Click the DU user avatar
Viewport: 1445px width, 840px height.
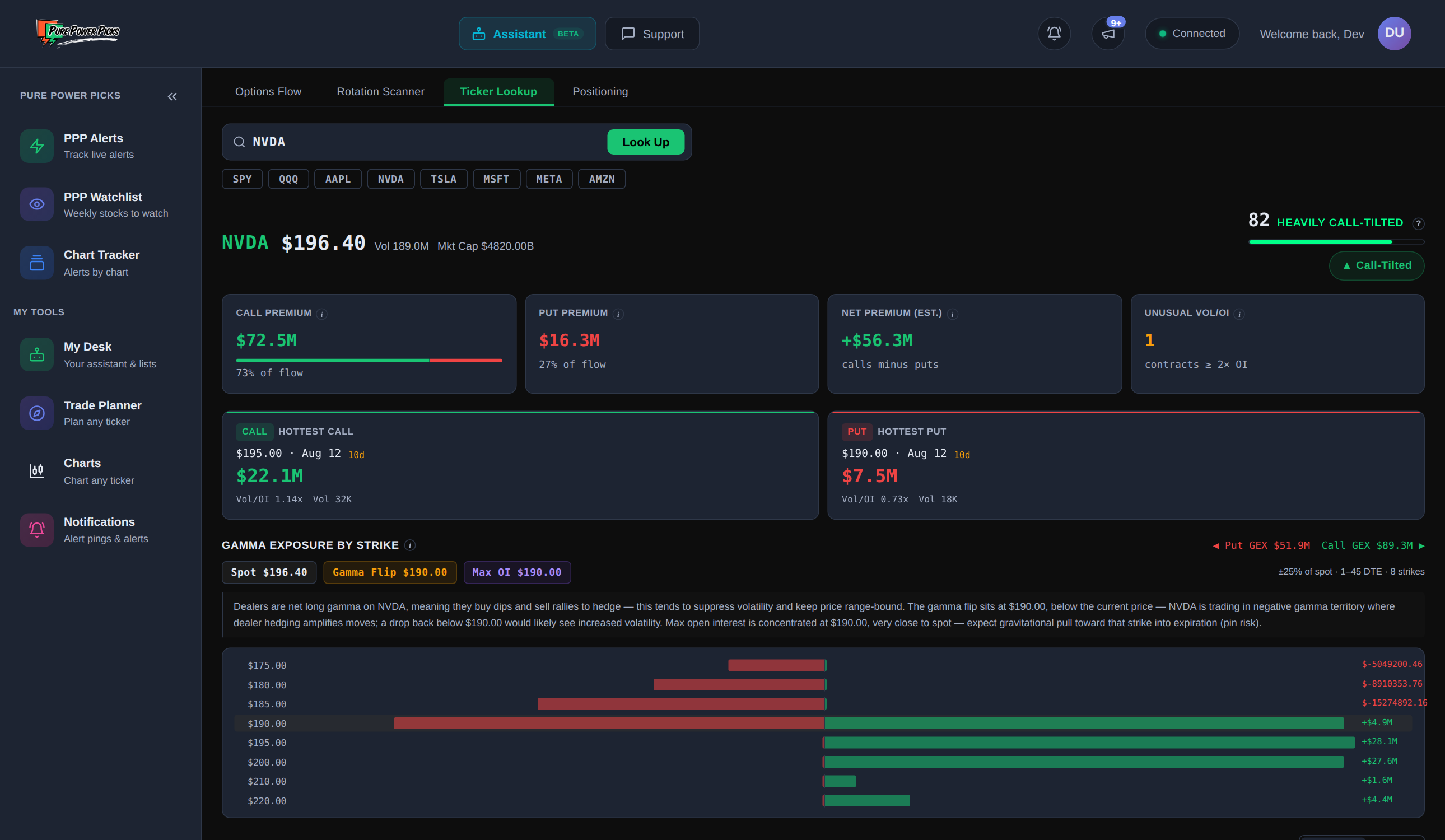1394,33
